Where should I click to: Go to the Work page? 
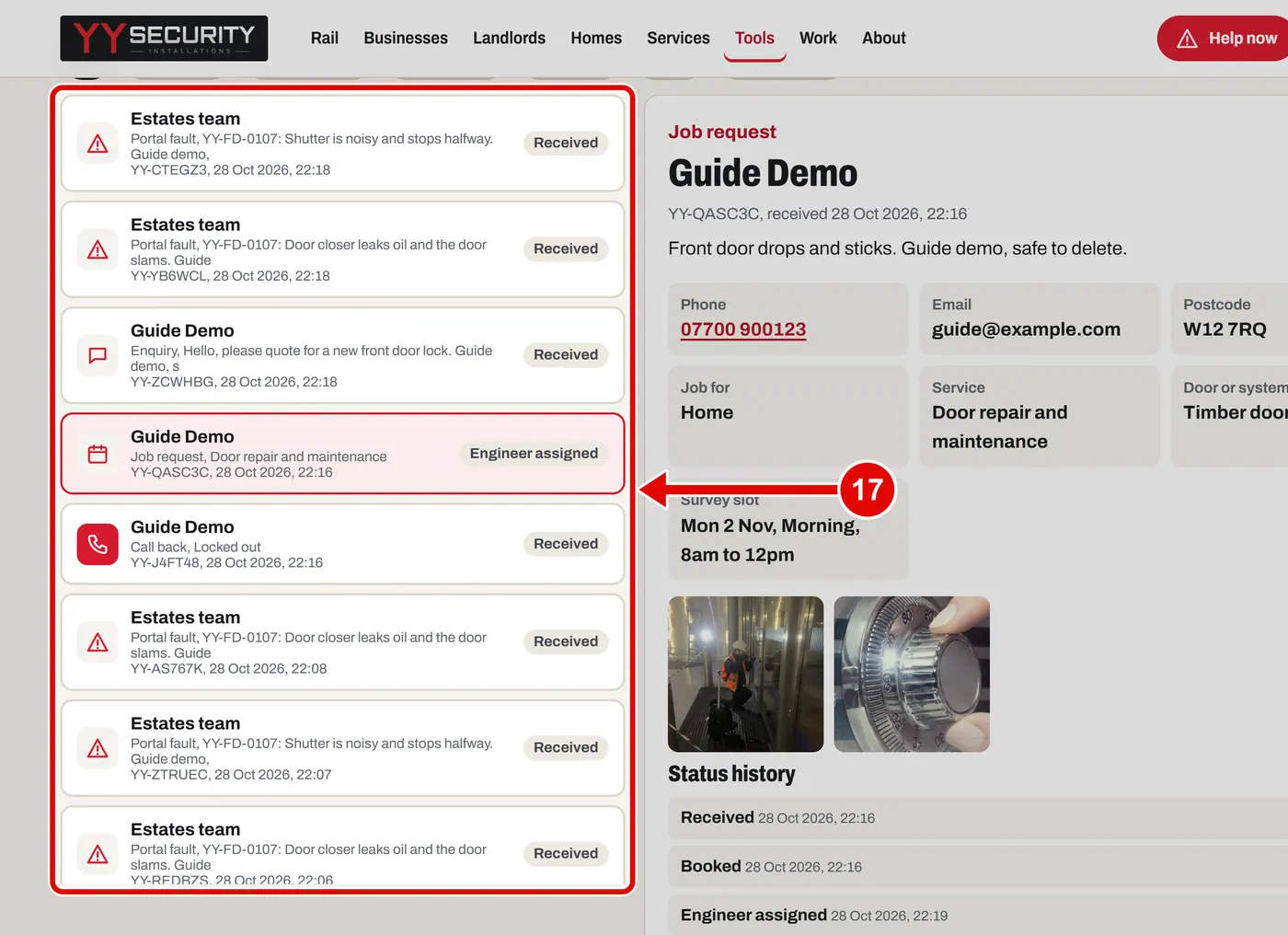[818, 38]
